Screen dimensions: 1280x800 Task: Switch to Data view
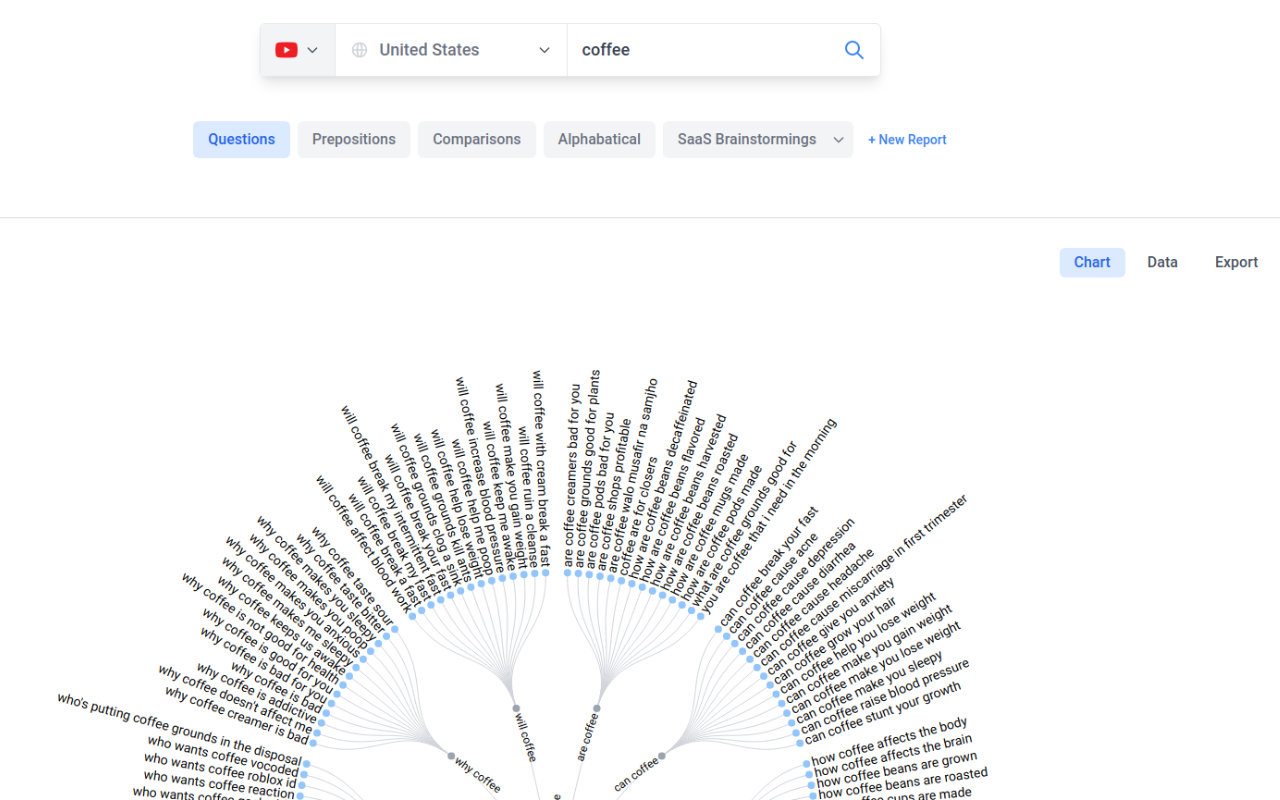pos(1162,262)
